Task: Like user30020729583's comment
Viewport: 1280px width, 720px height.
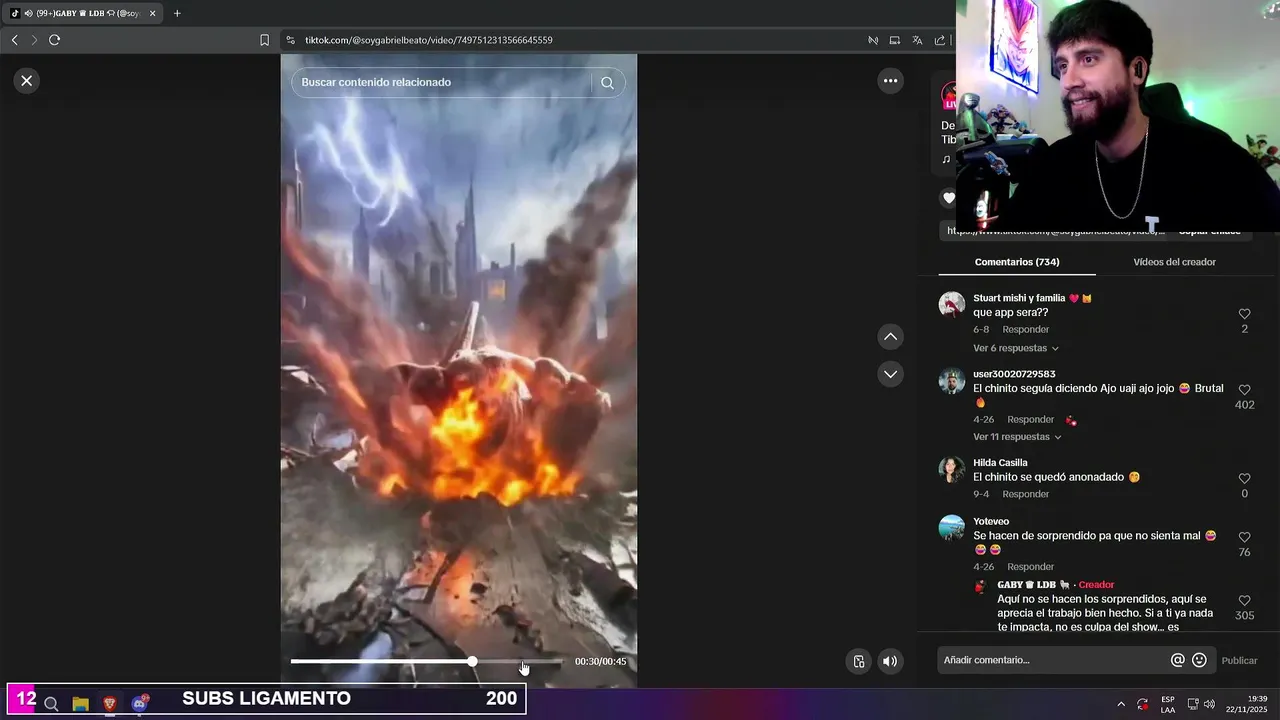Action: click(1244, 390)
